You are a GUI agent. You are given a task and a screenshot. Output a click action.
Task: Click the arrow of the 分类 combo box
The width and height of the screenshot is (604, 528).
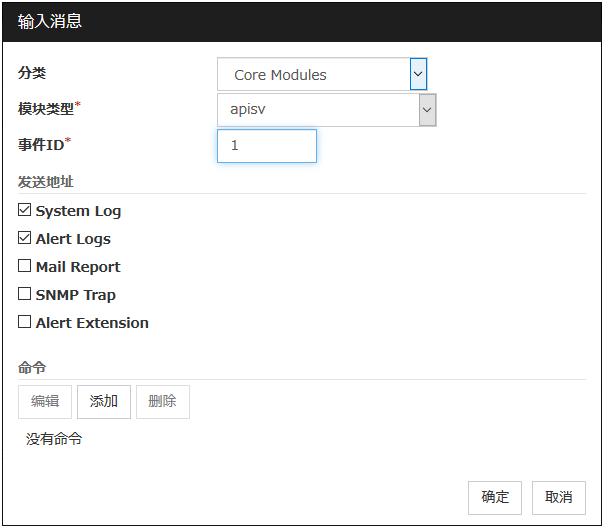point(418,74)
